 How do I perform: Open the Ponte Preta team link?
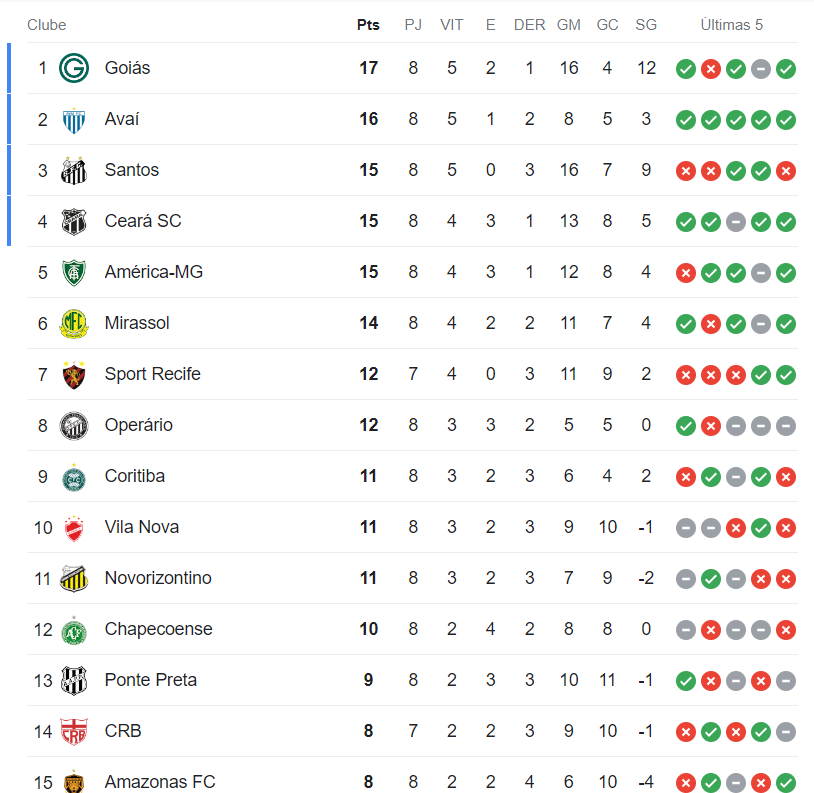coord(150,680)
